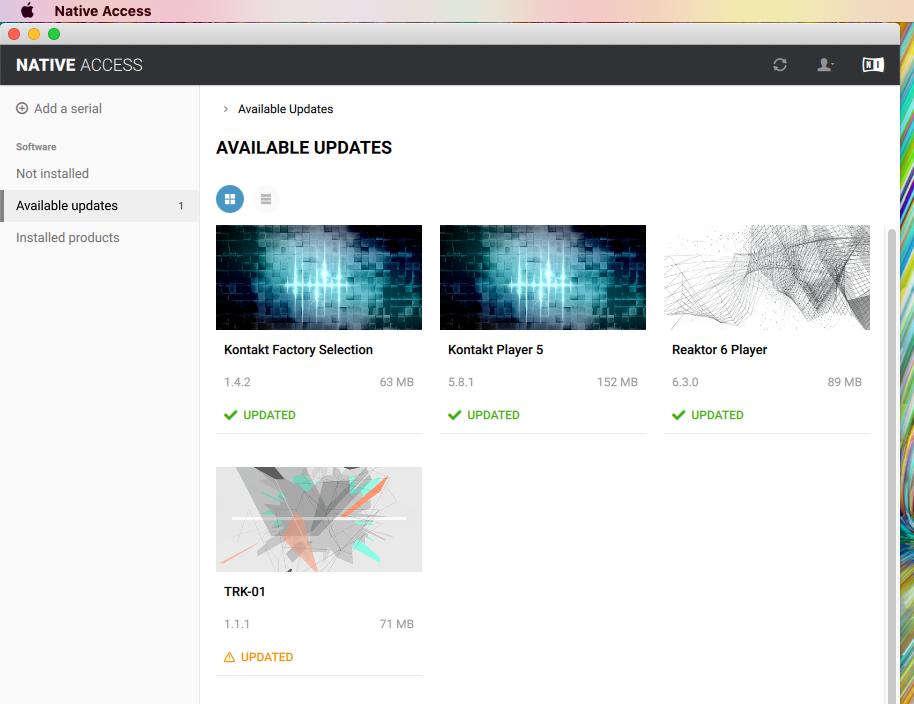Click the TRK-01 title

click(x=245, y=592)
